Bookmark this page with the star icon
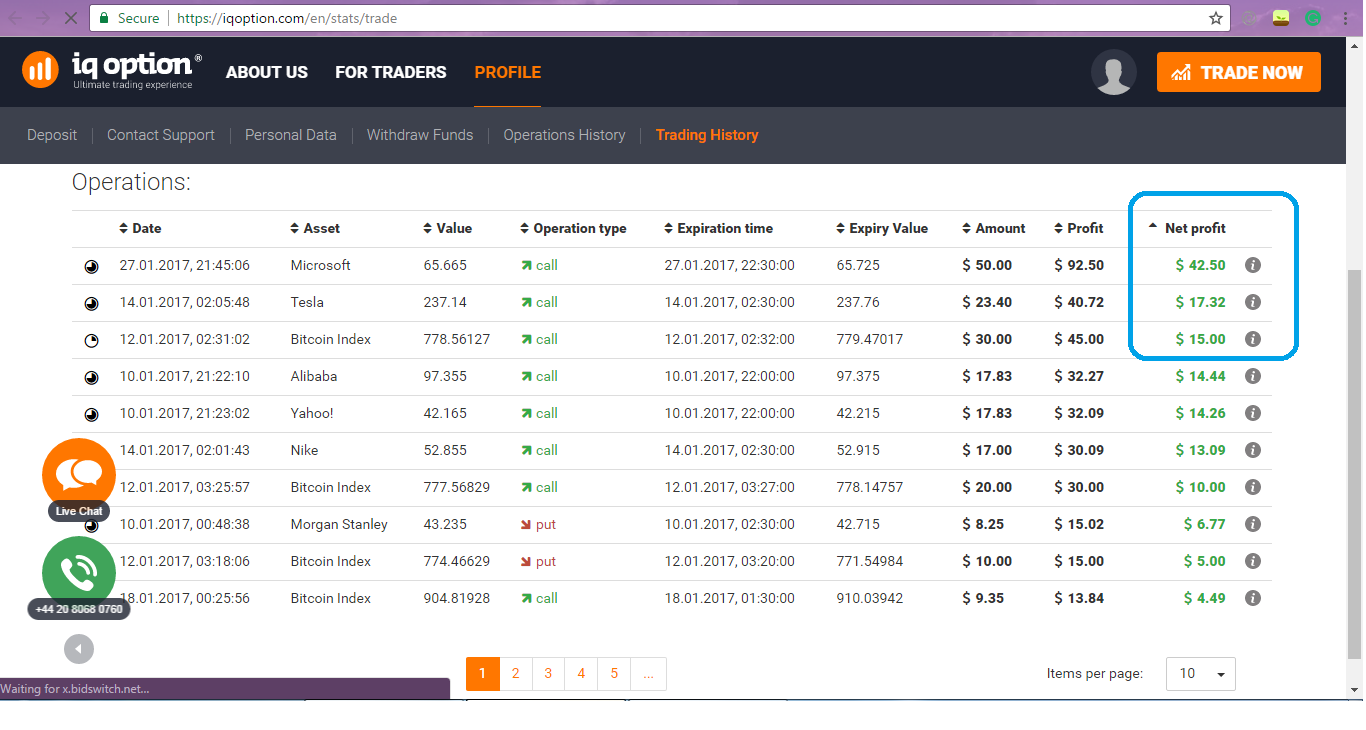Screen dimensions: 1366x730 pyautogui.click(x=1216, y=18)
